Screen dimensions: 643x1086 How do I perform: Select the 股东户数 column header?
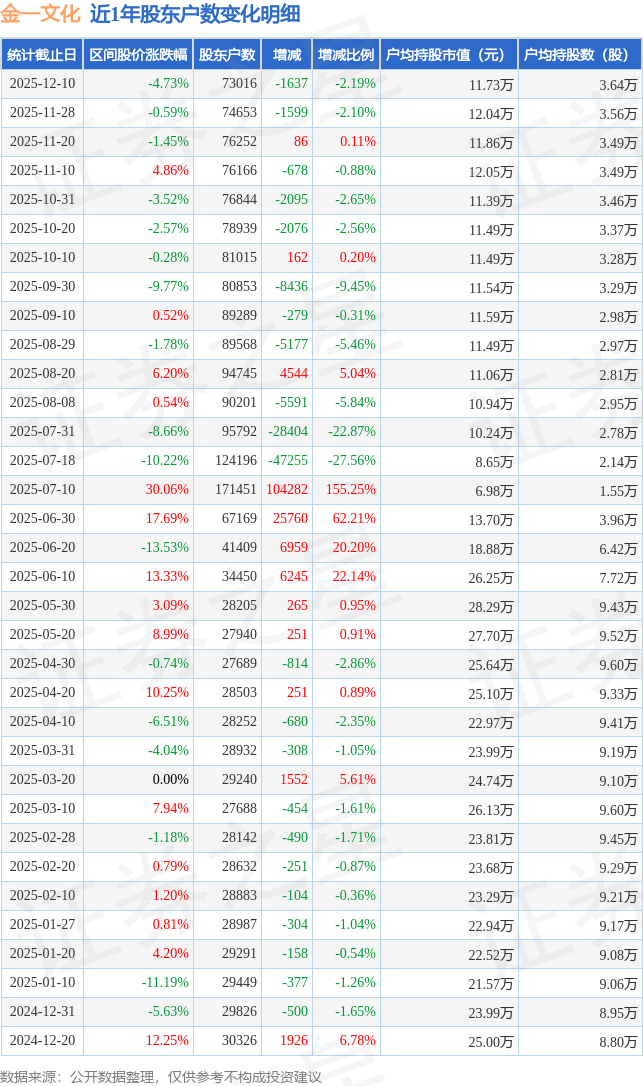(x=227, y=55)
